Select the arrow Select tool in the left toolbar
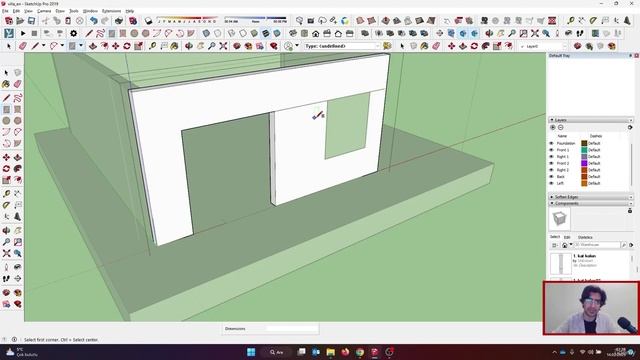This screenshot has height=360, width=640. click(6, 73)
